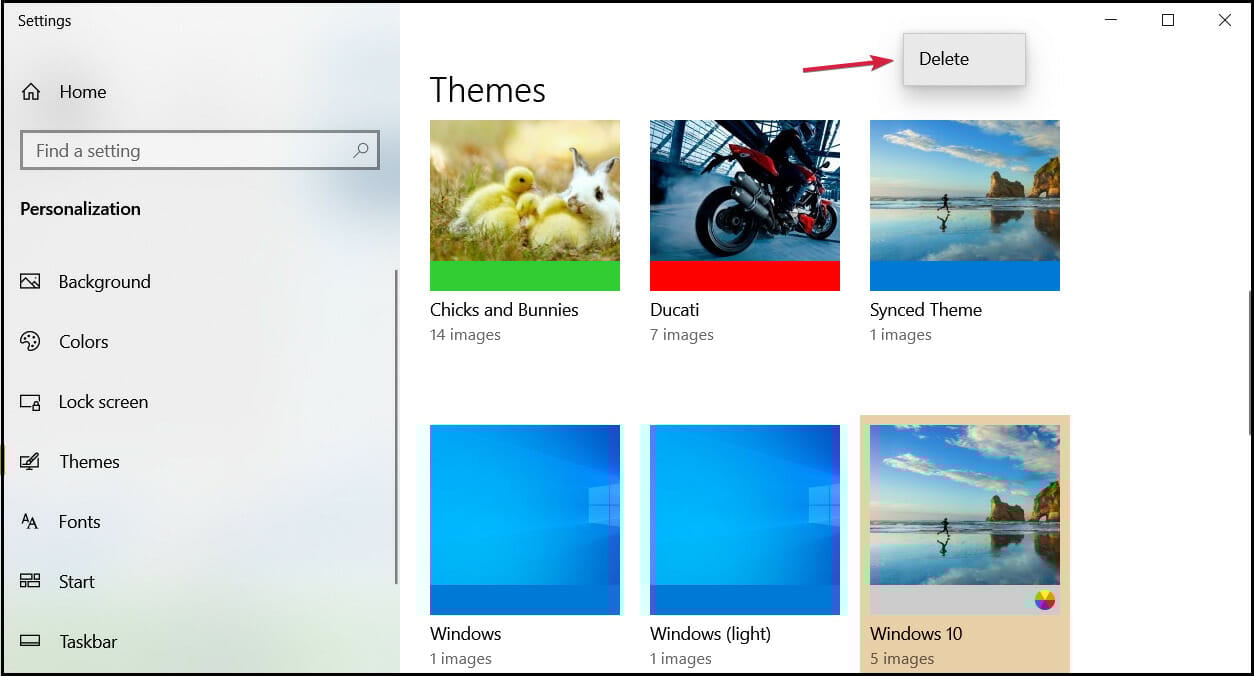Click the Start tiles icon
This screenshot has height=676, width=1254.
[x=30, y=582]
